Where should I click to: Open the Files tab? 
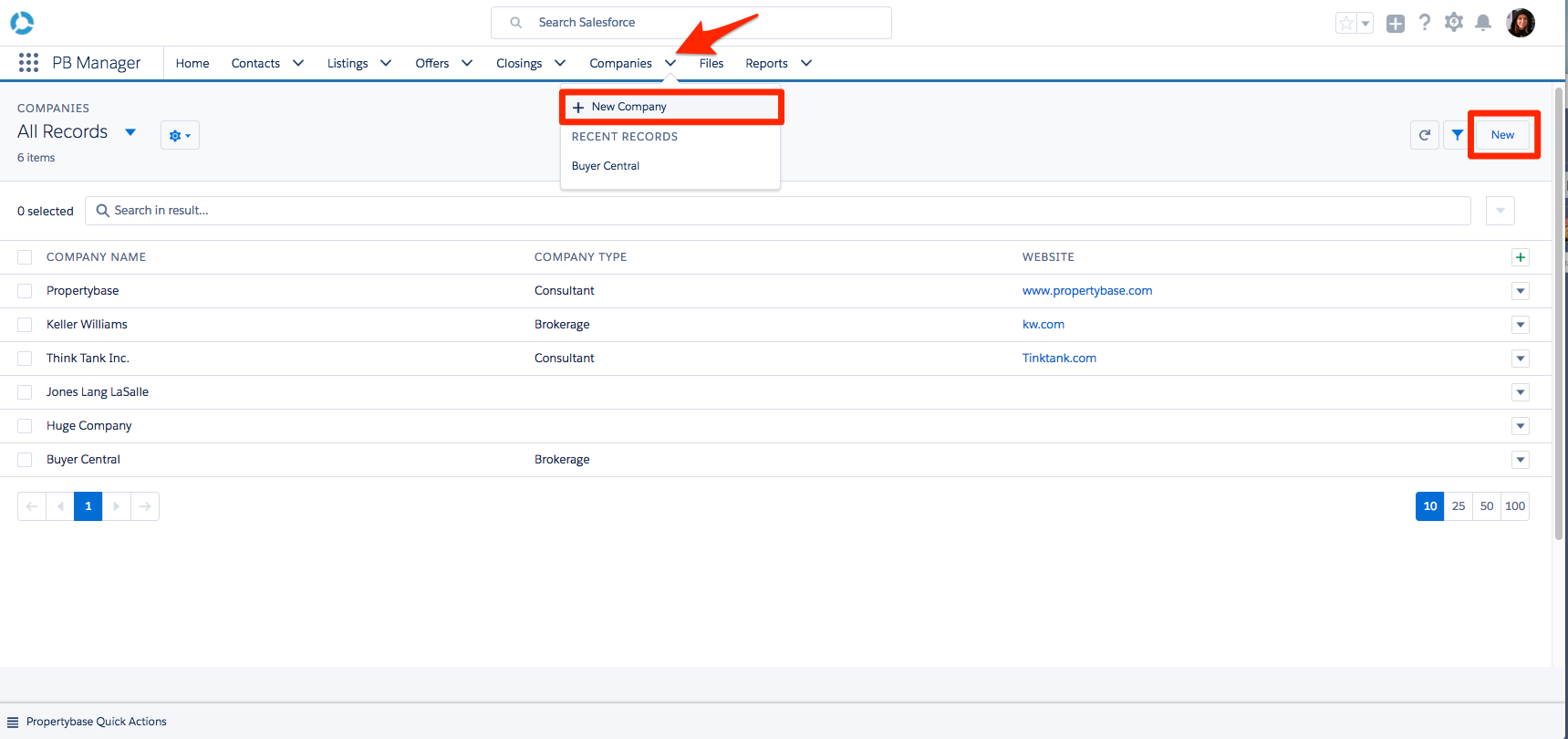coord(711,63)
